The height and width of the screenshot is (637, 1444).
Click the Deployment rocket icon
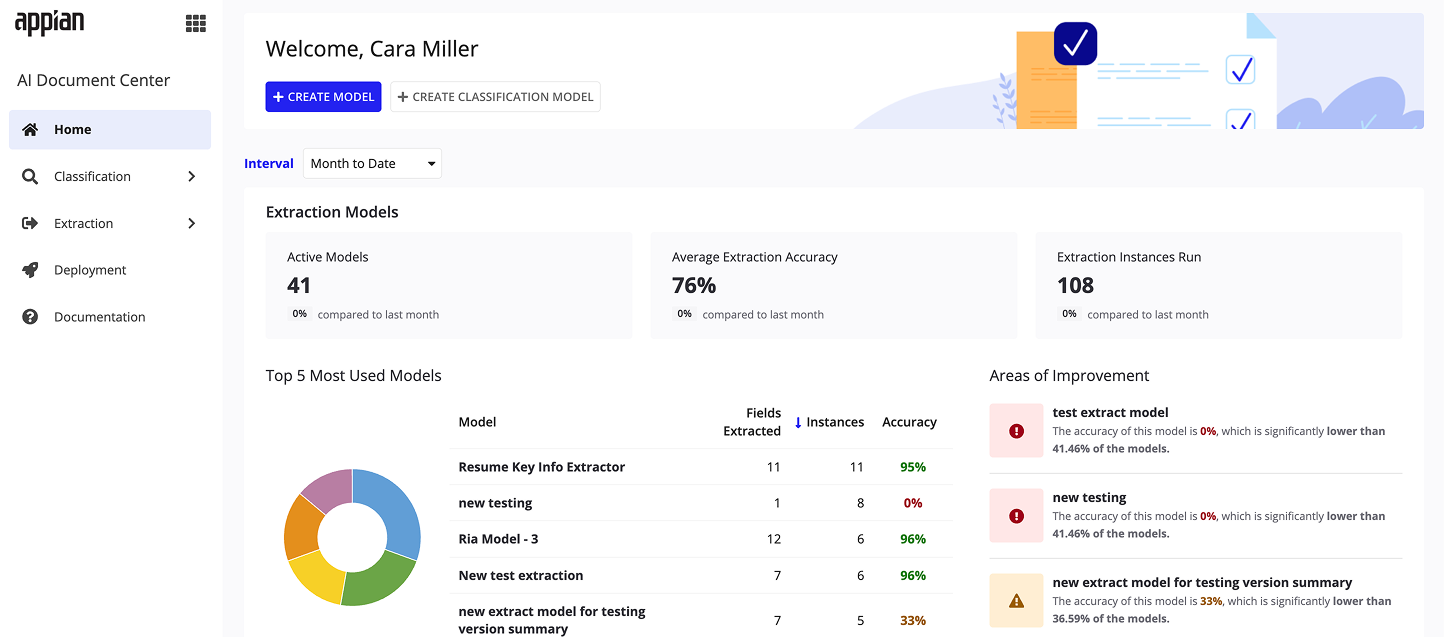coord(30,270)
